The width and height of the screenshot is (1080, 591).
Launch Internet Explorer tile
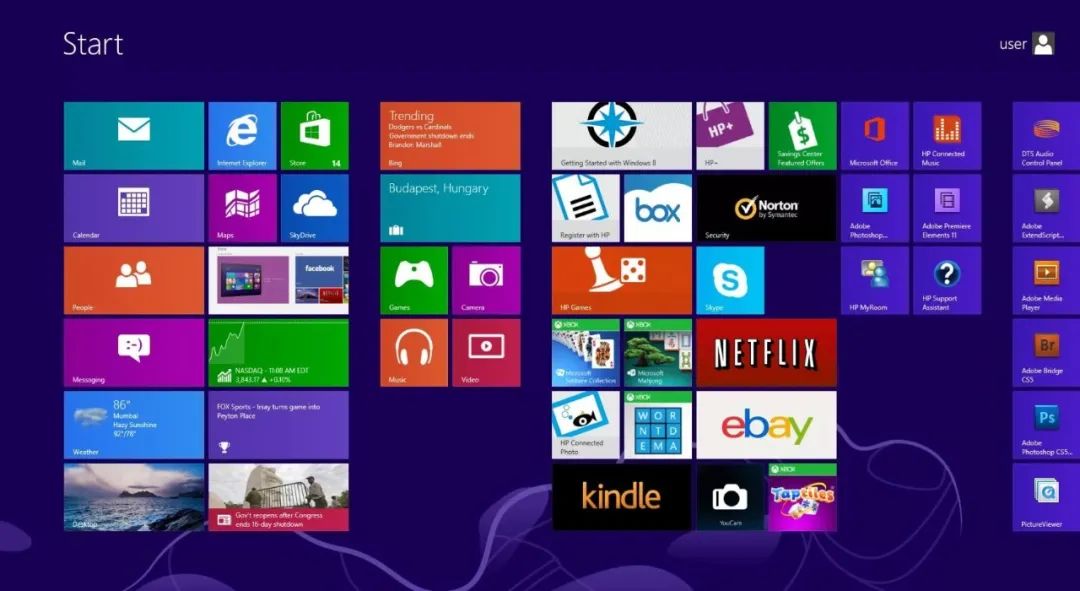[242, 136]
